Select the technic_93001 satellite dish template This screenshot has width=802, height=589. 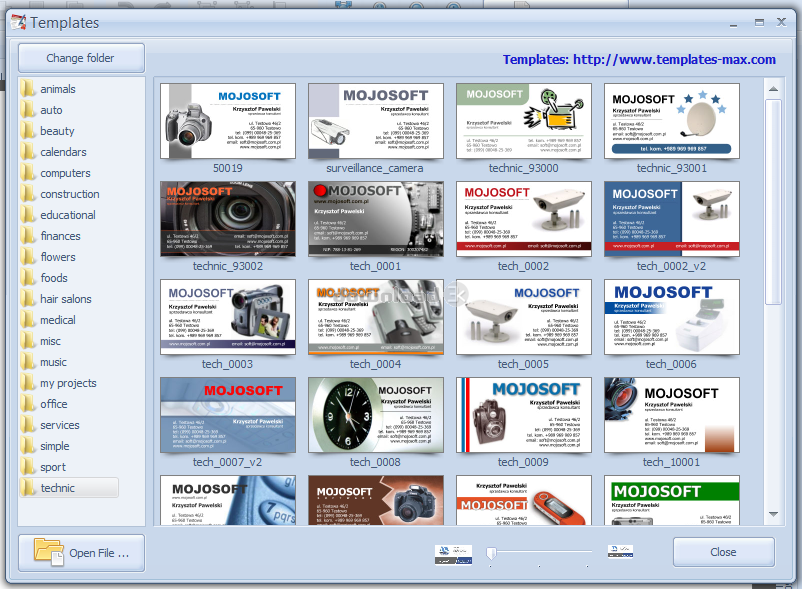click(x=672, y=121)
